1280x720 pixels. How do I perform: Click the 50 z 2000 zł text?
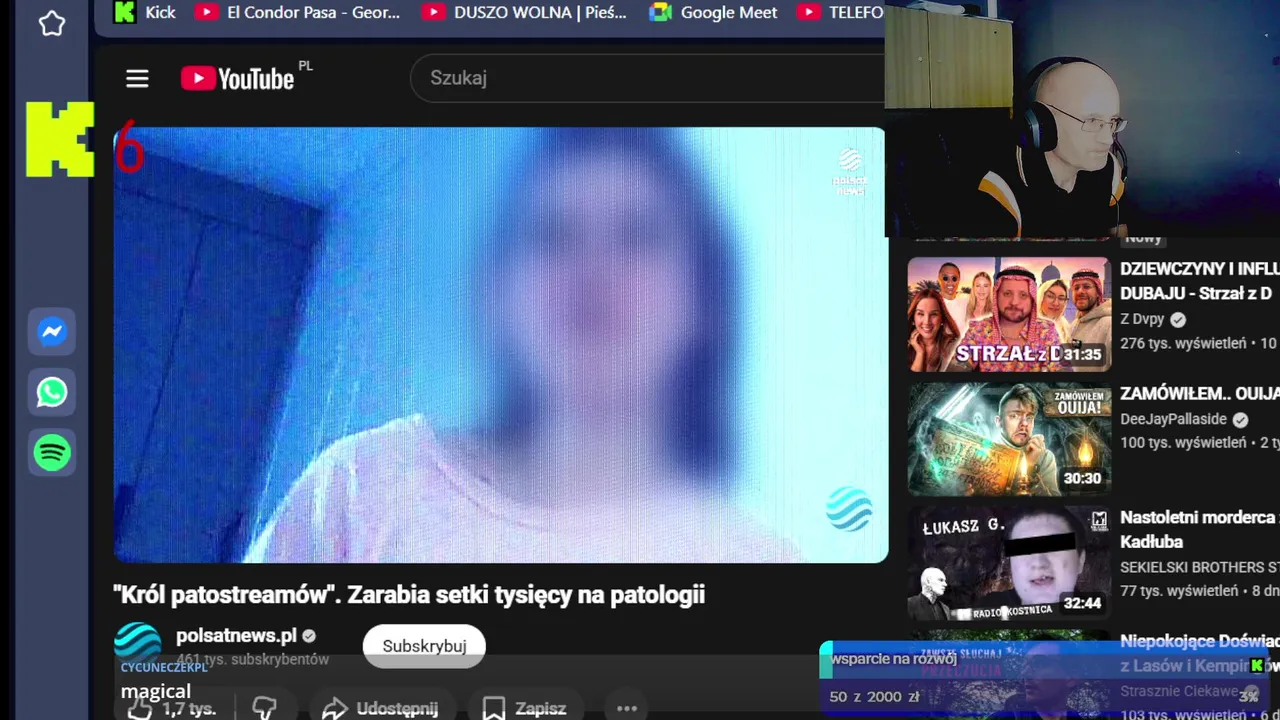874,697
